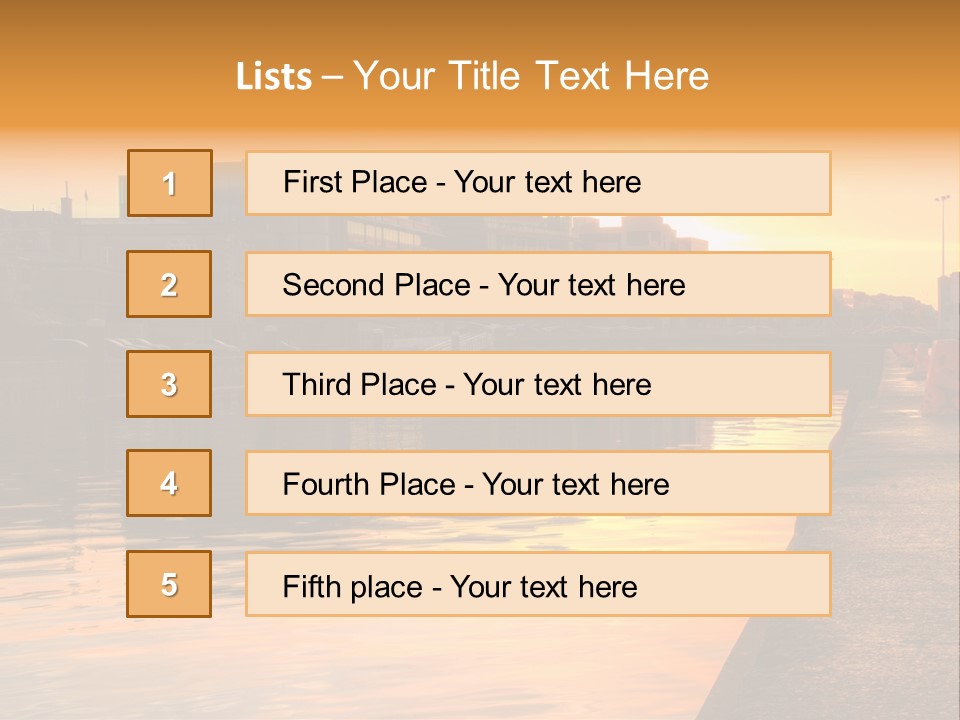Click the number 5 box
Viewport: 960px width, 720px height.
(169, 584)
